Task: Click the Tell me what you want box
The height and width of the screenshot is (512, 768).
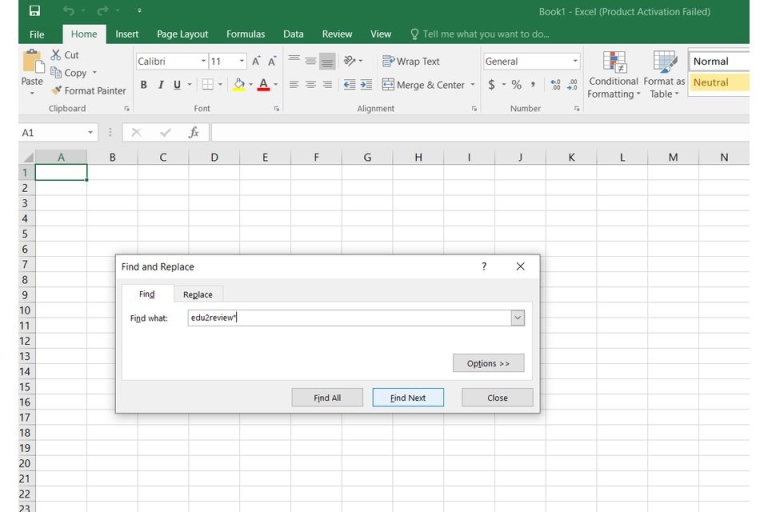Action: (480, 34)
